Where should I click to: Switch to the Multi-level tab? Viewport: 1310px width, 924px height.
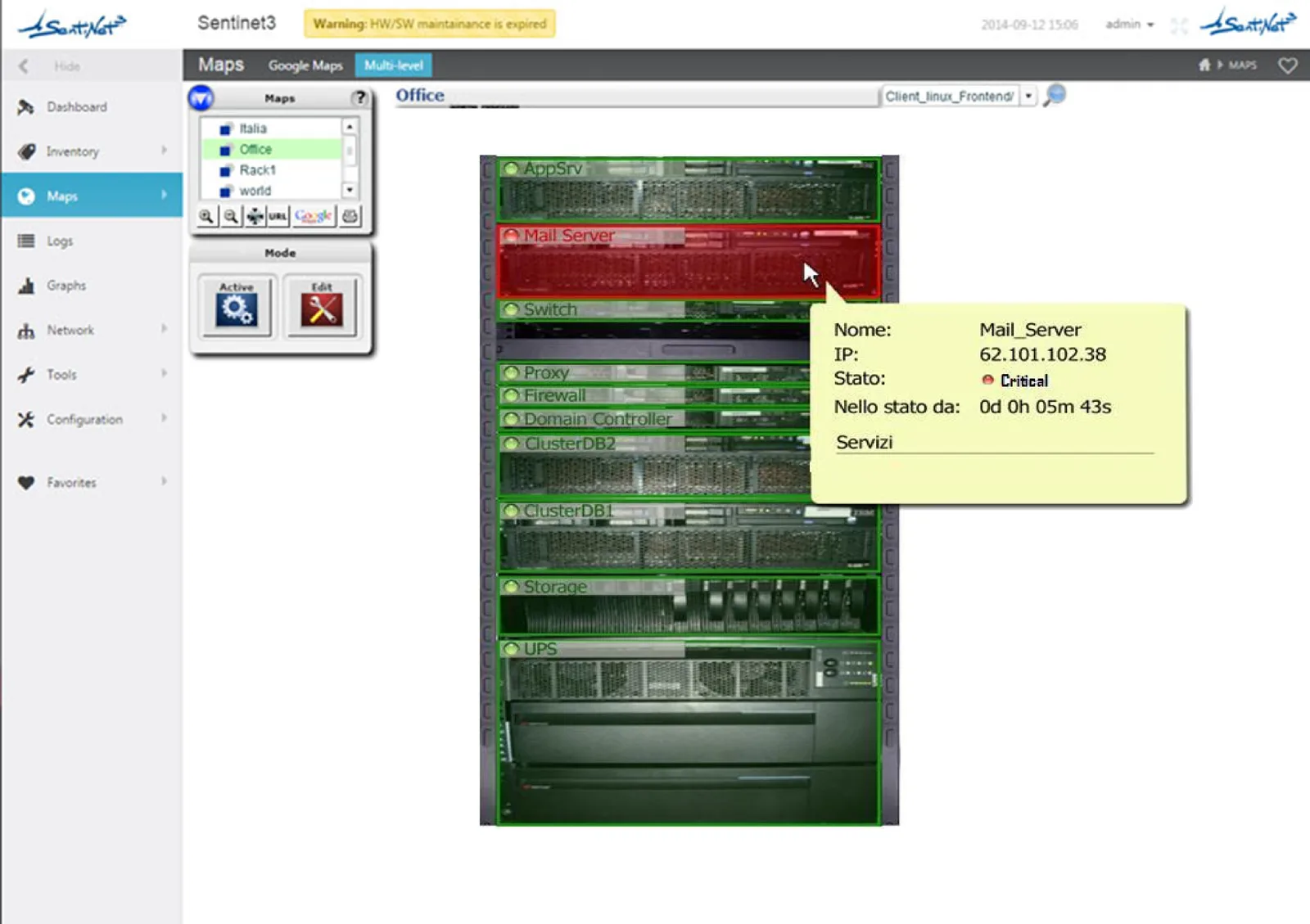pyautogui.click(x=394, y=65)
